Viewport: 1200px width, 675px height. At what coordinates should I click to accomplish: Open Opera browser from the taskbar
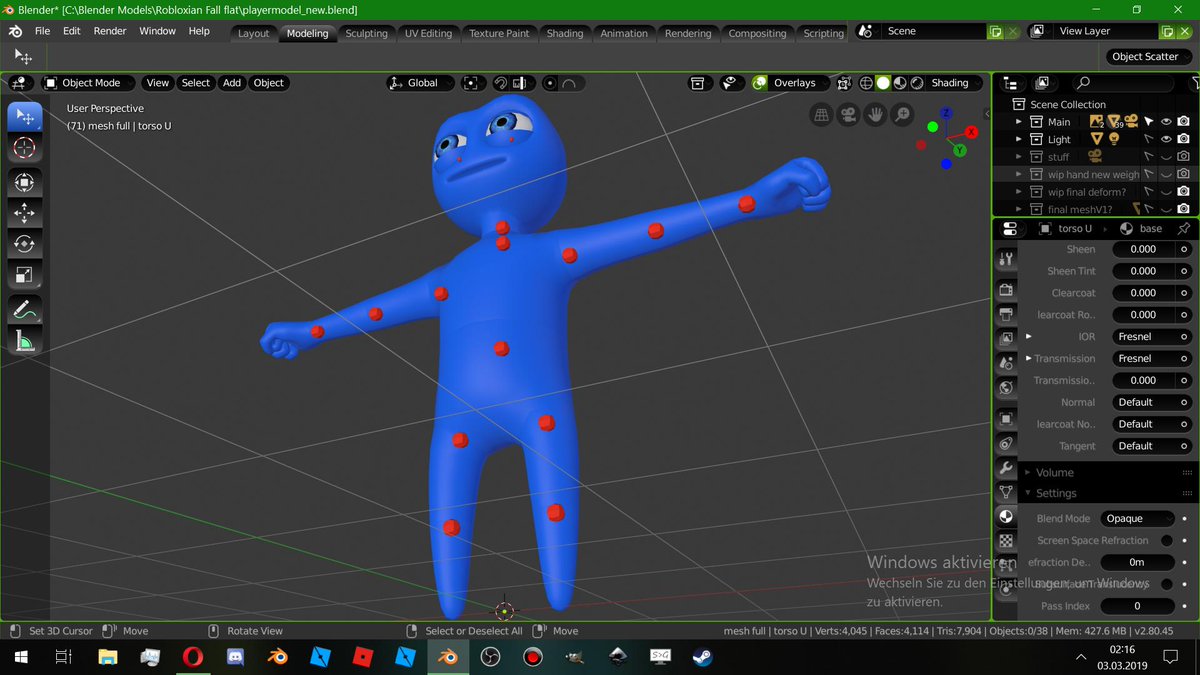coord(192,656)
